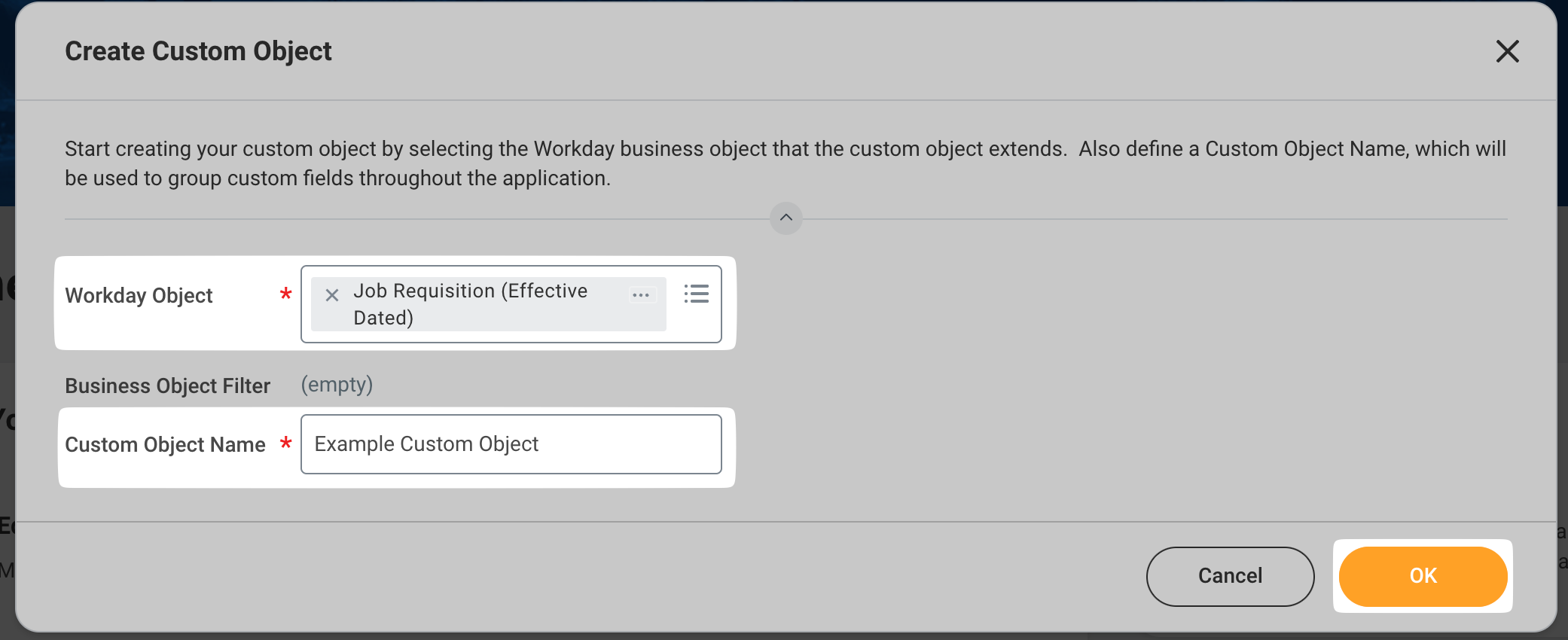1568x640 pixels.
Task: Remove the Job Requisition selection chip
Action: point(331,295)
